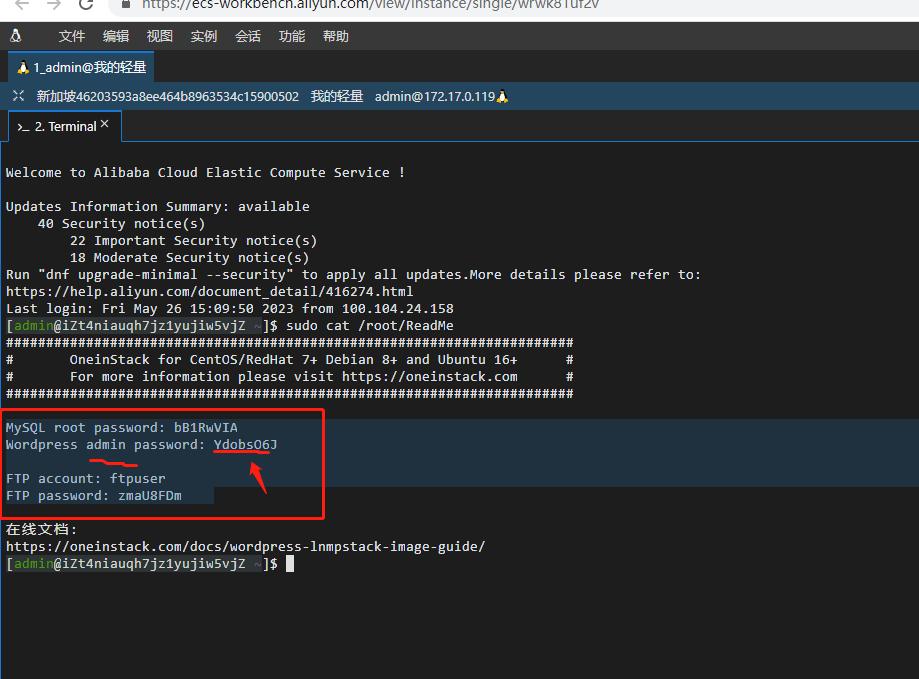Viewport: 919px width, 679px height.
Task: Switch to the 1_admin@我的轻量 session tab
Action: point(81,67)
